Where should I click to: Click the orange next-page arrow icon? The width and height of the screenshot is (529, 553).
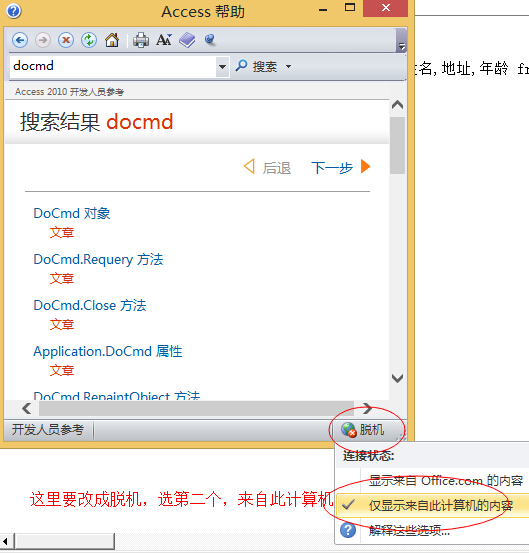pos(366,166)
